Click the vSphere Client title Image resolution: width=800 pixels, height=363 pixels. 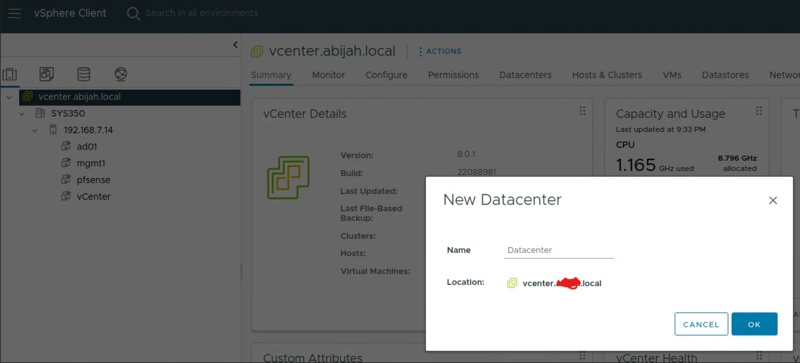click(70, 13)
